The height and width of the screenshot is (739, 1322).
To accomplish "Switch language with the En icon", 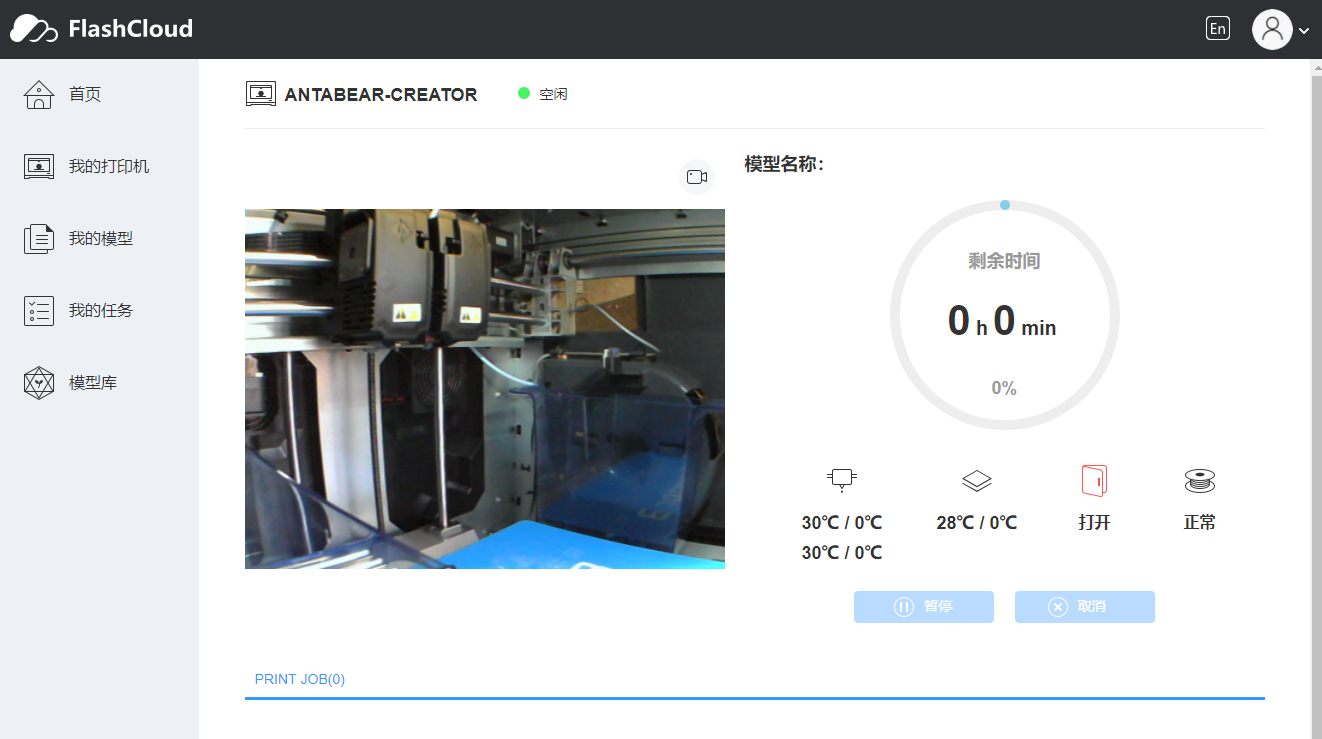I will [x=1217, y=29].
